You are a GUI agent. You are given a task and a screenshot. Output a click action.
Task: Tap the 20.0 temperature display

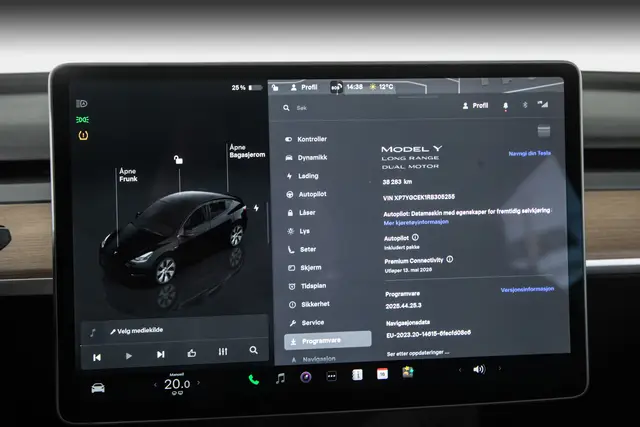point(177,384)
